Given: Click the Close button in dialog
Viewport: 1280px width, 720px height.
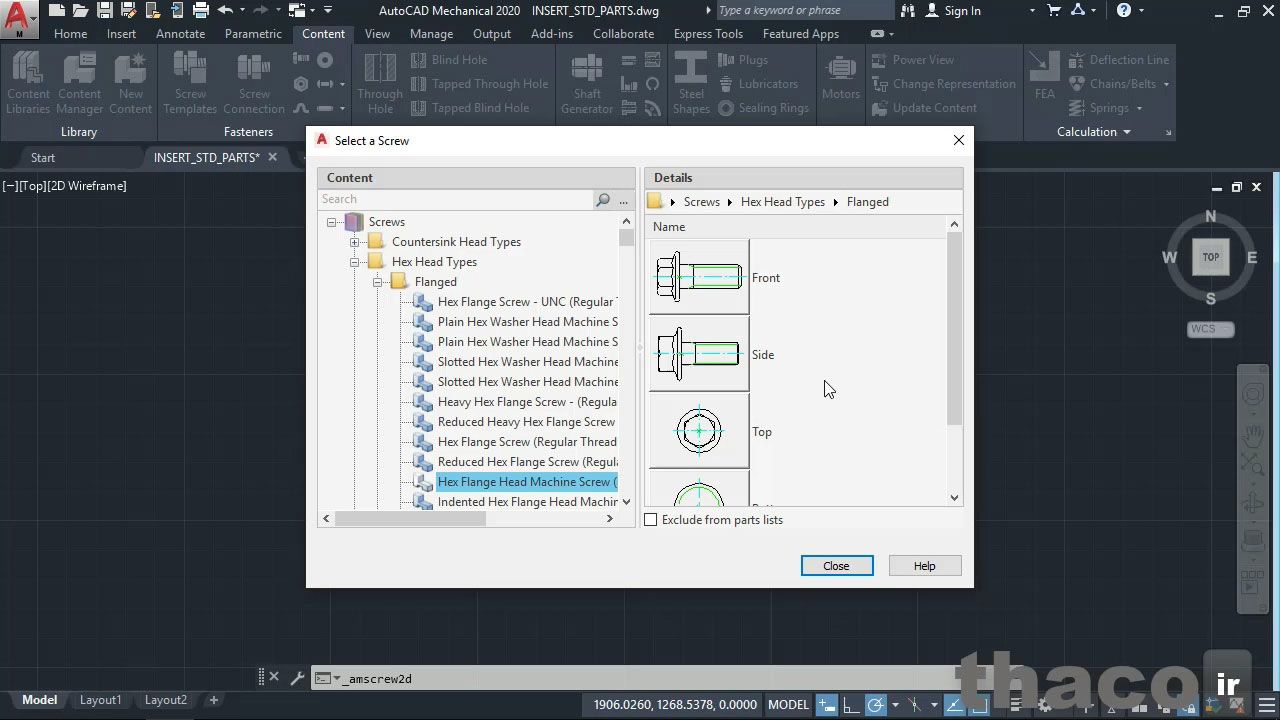Looking at the screenshot, I should [x=837, y=566].
